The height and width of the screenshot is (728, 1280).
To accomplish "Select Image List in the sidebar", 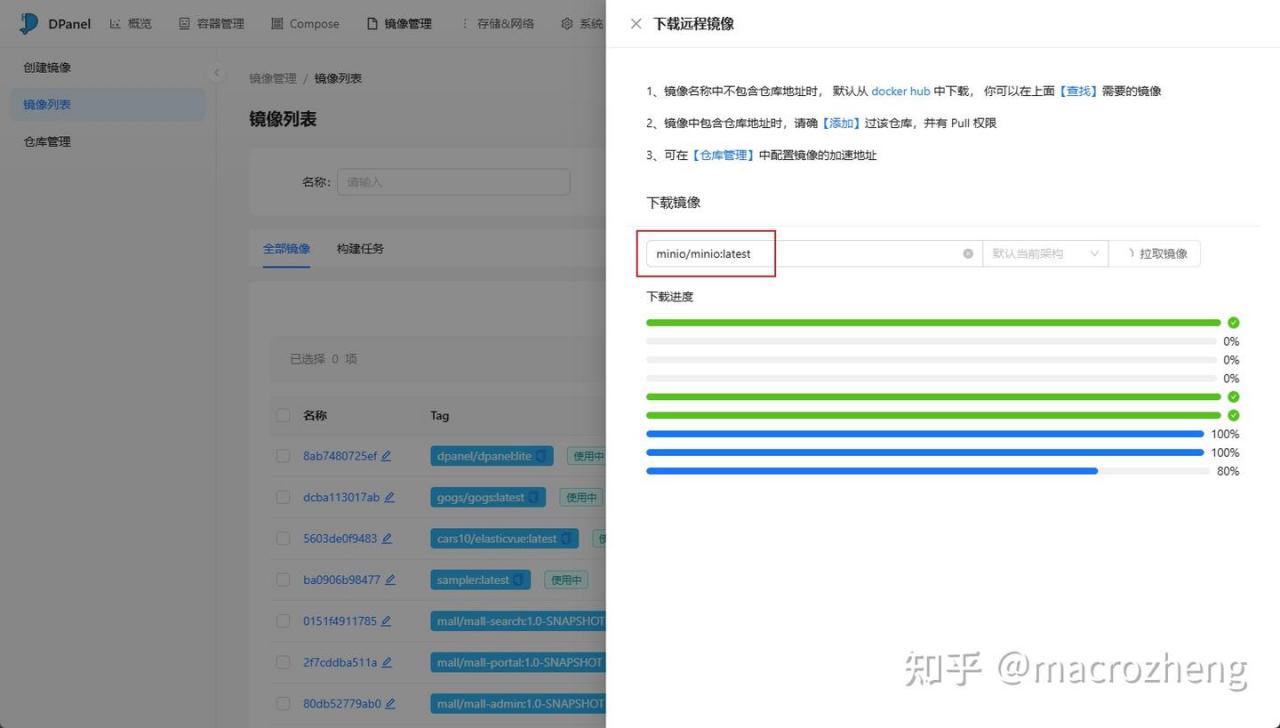I will pos(108,104).
